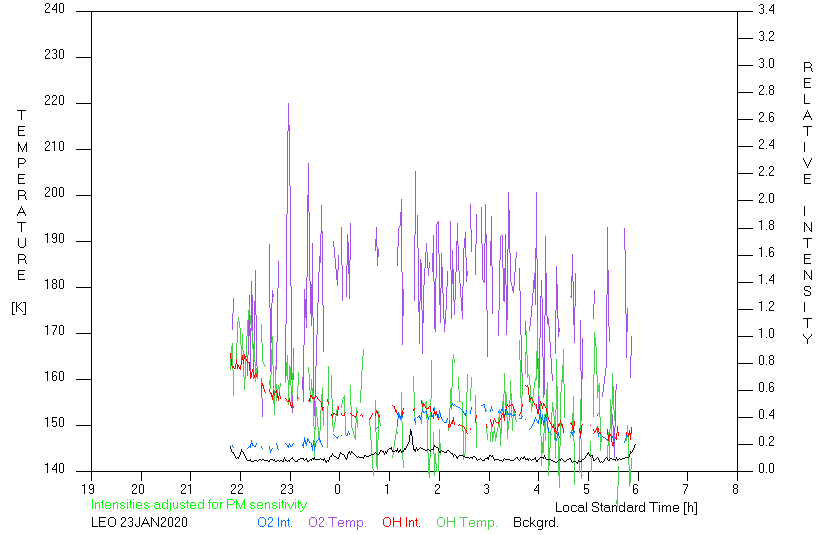Click the 2.8 relative intensity value
The width and height of the screenshot is (828, 535).
pos(766,90)
